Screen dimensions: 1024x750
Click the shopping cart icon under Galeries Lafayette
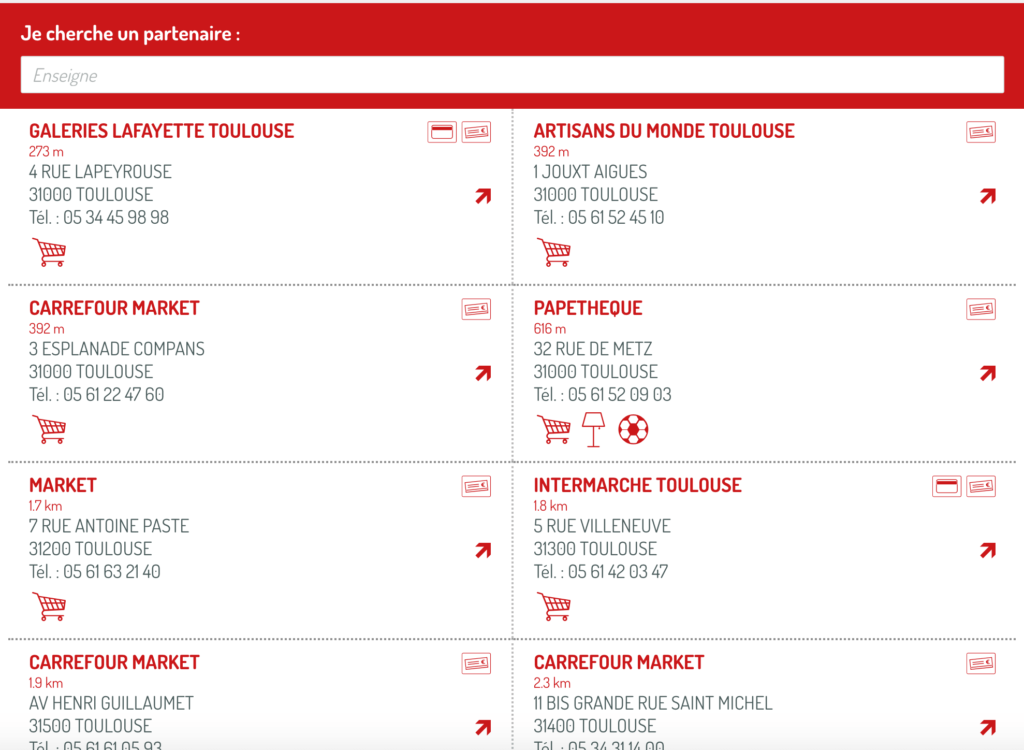click(50, 252)
